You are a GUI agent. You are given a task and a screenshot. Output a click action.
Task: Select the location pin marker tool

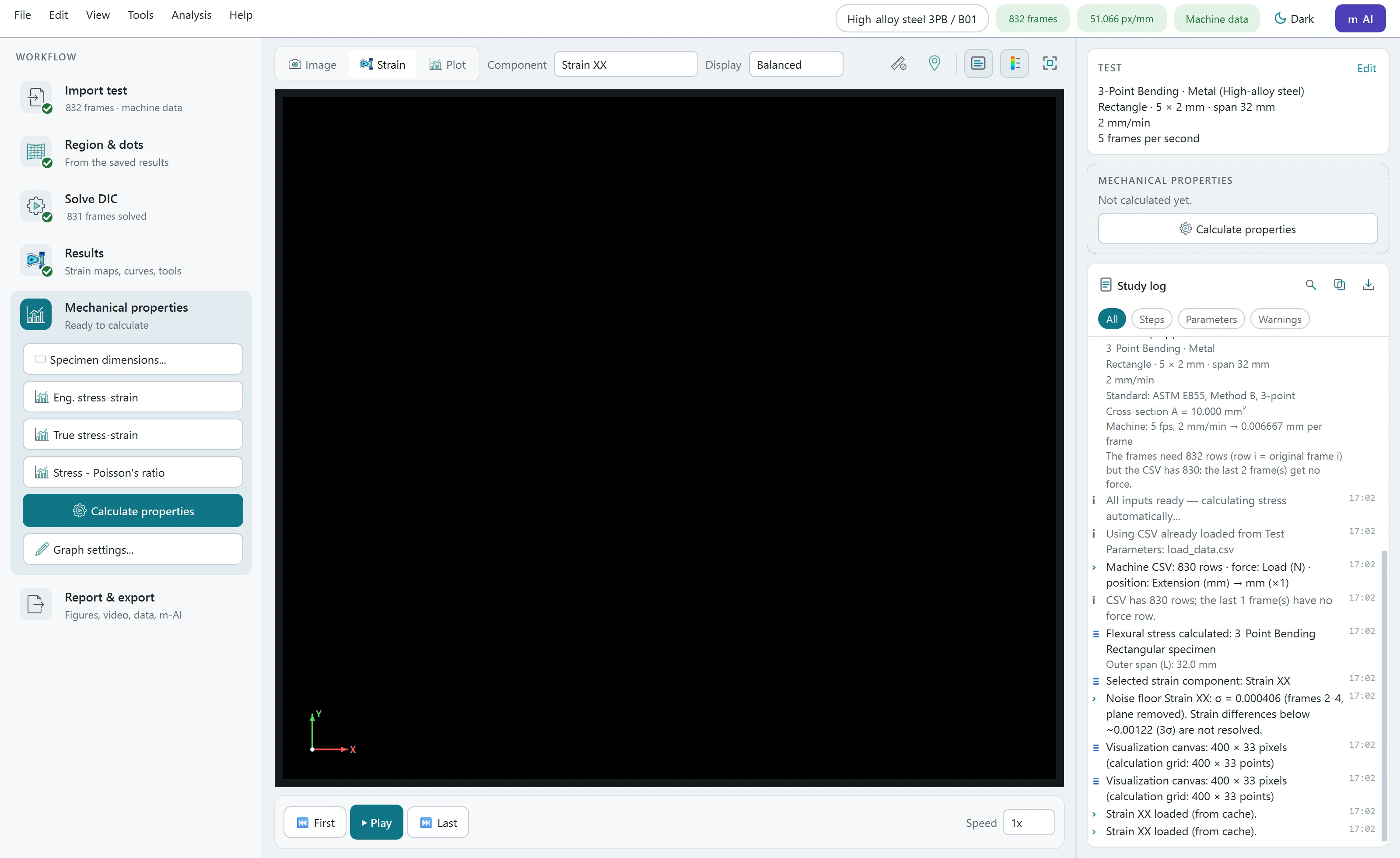click(934, 63)
